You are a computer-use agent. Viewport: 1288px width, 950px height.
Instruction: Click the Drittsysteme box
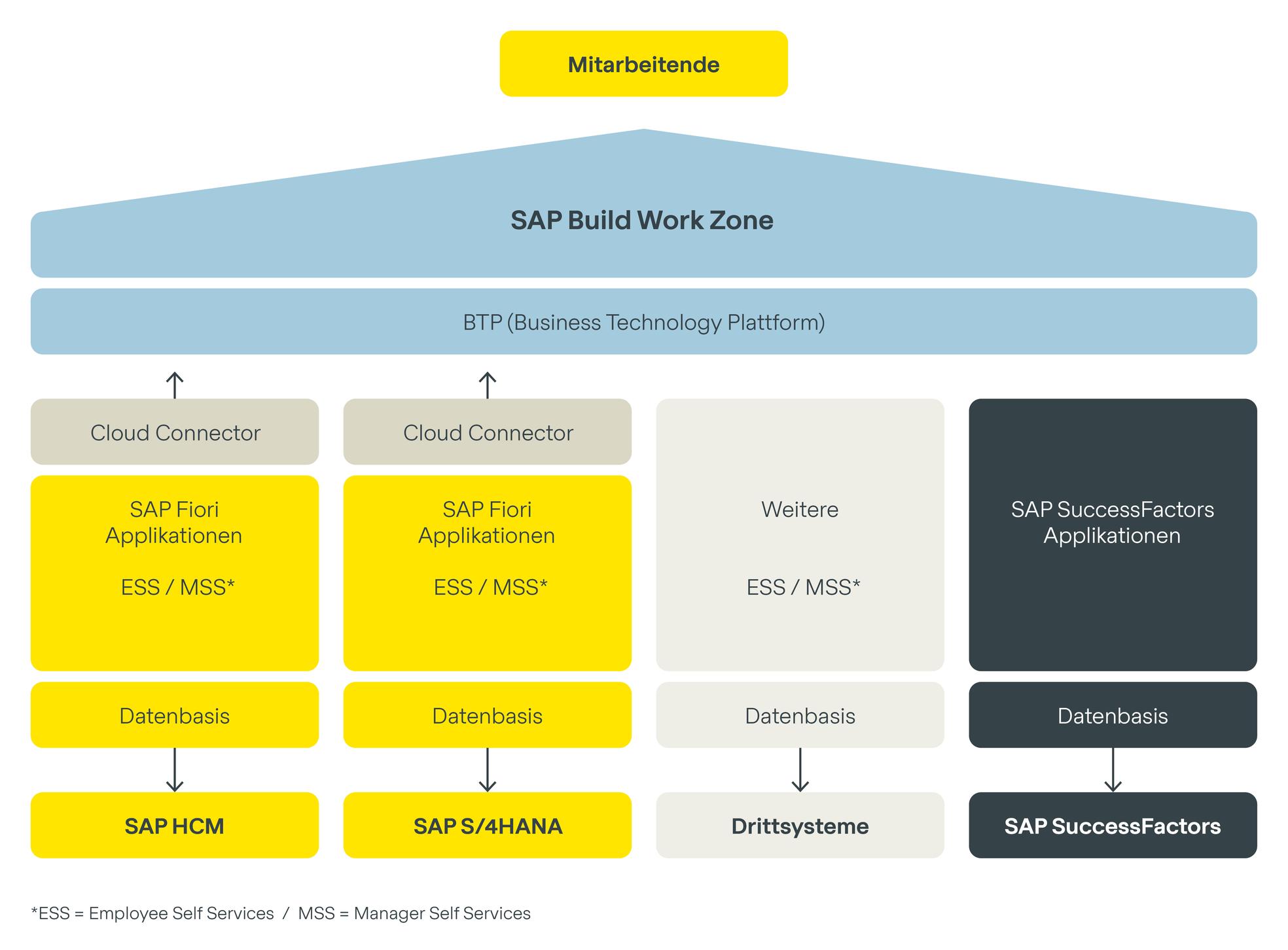click(x=800, y=826)
